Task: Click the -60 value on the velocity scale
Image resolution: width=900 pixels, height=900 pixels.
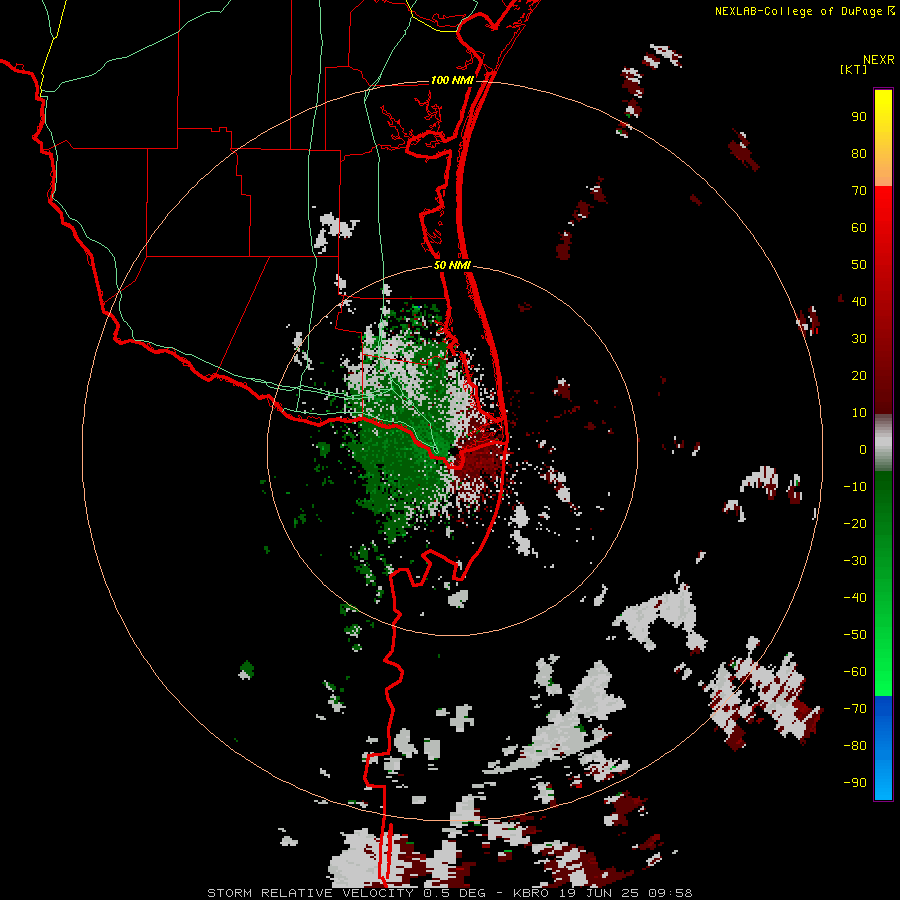Action: coord(855,672)
